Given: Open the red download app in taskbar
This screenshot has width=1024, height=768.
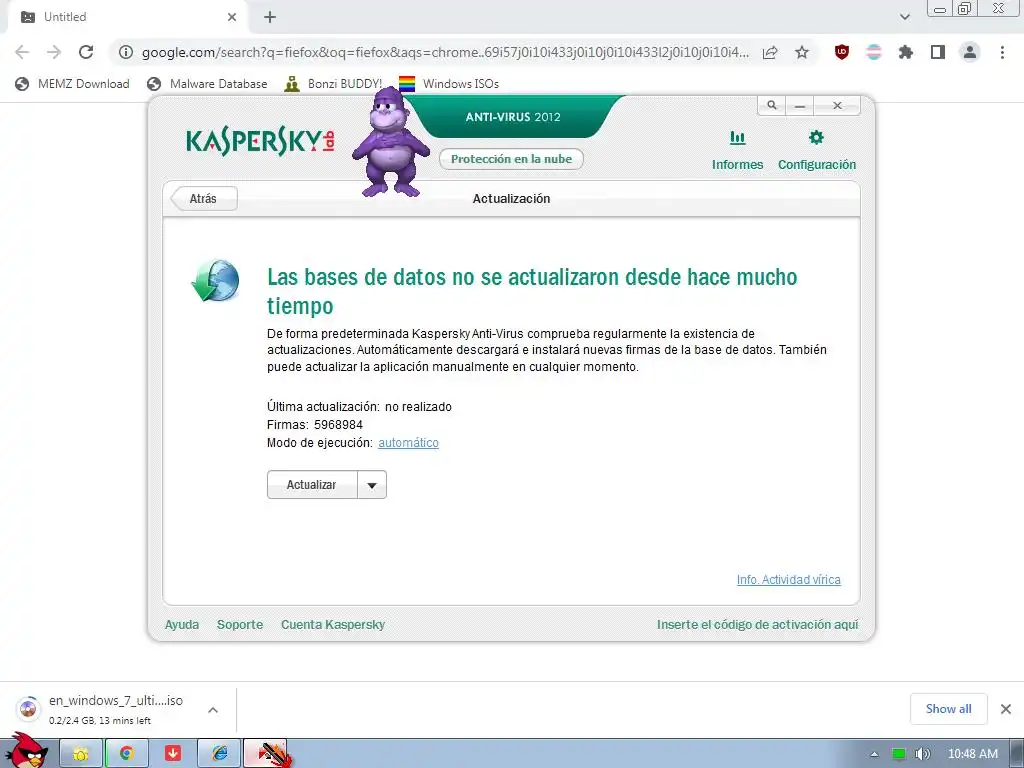Looking at the screenshot, I should (x=173, y=754).
